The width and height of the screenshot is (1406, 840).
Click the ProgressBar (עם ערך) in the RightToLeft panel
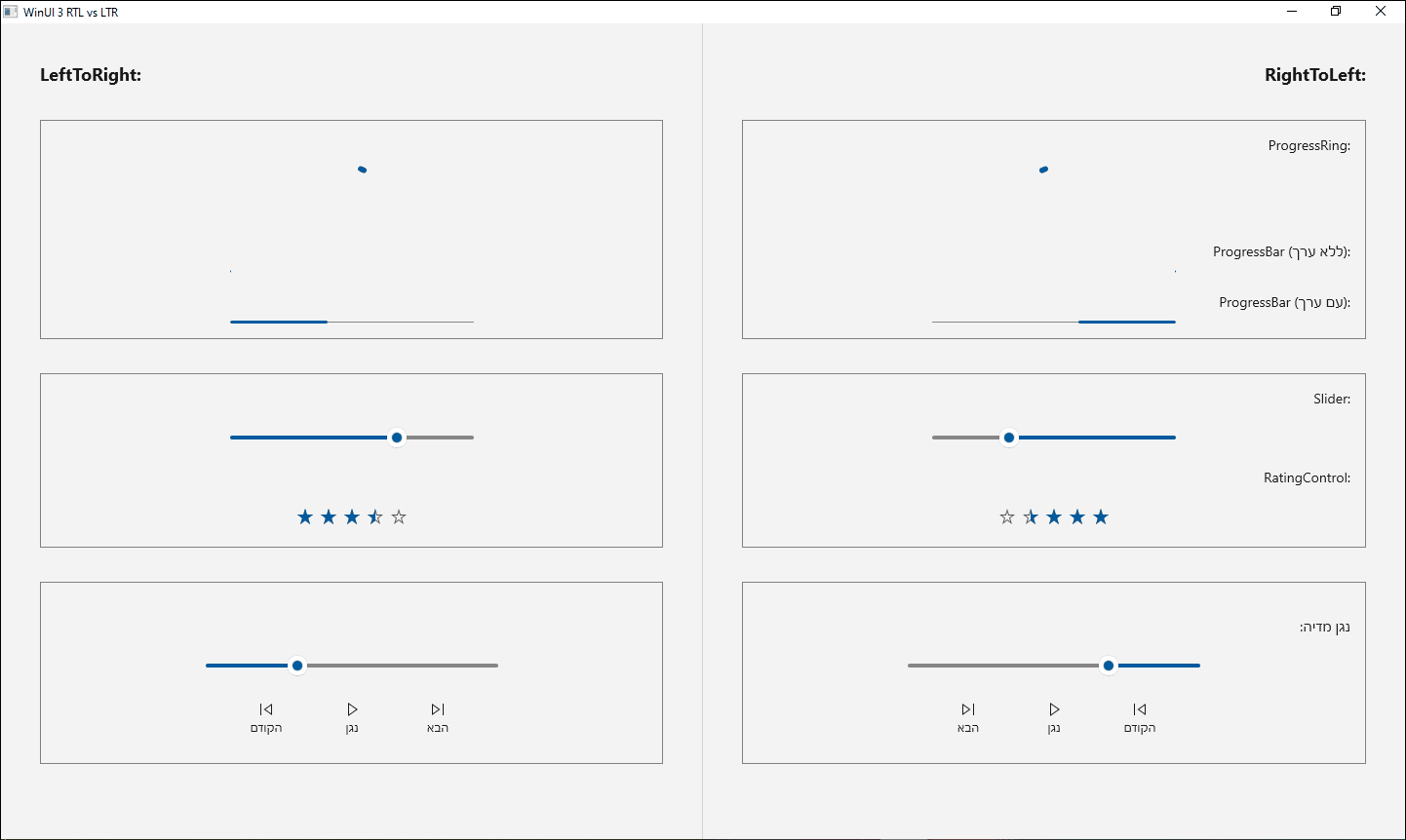1126,321
